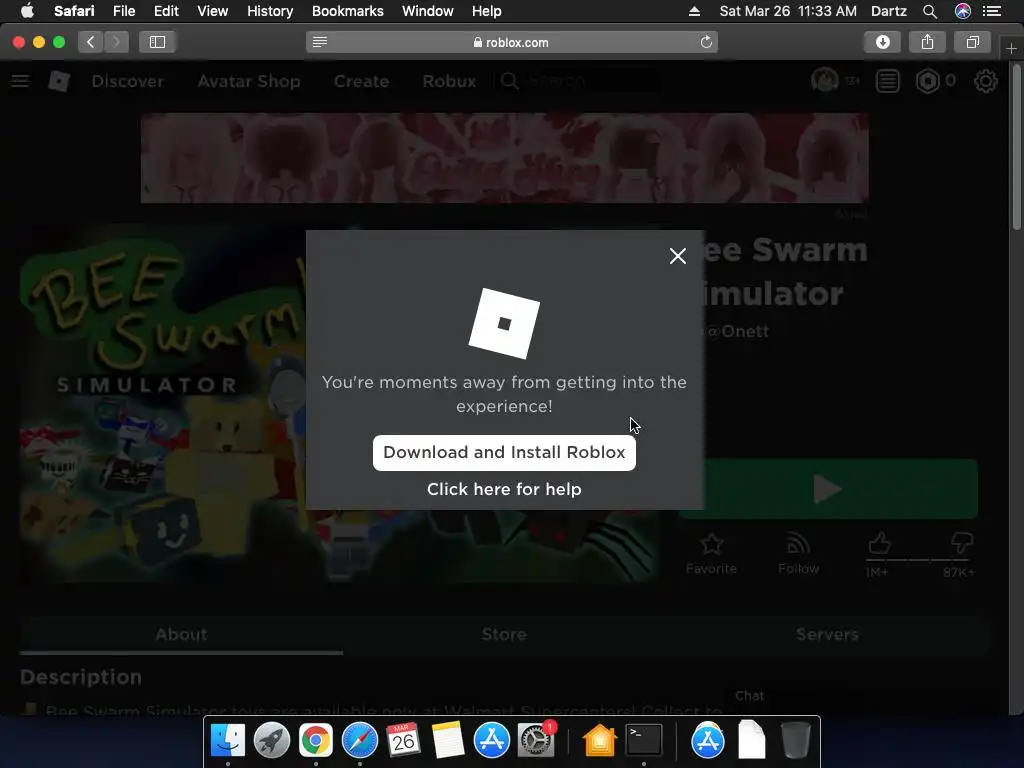Open Notification Center list icon
This screenshot has height=768, width=1024.
pos(992,11)
